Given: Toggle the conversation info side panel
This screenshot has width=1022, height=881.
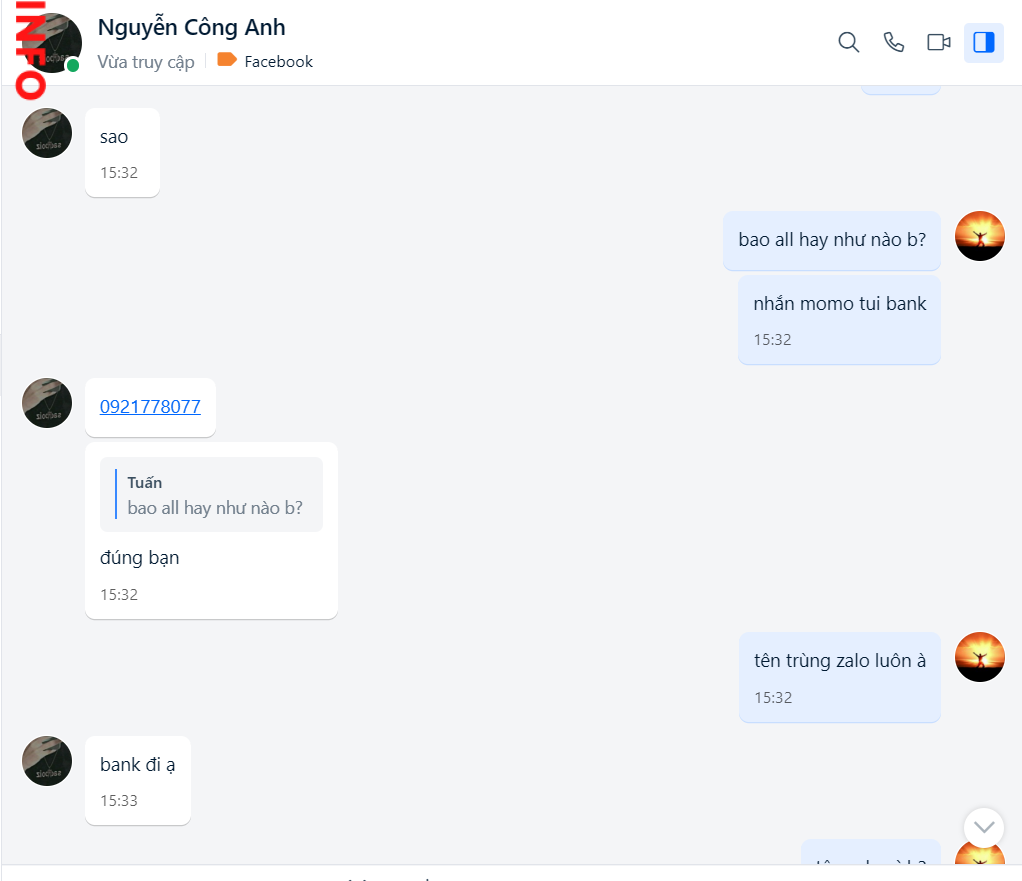Looking at the screenshot, I should 984,42.
